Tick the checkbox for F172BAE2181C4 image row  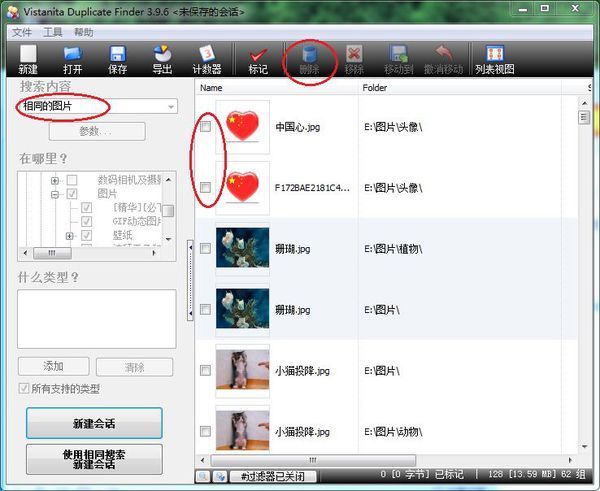click(x=205, y=187)
